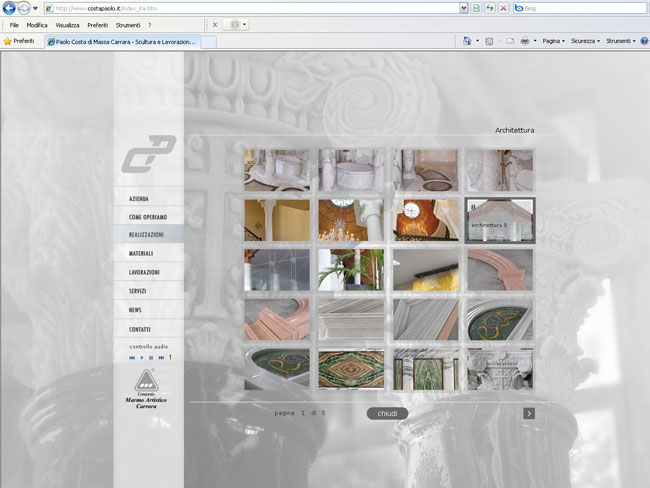Click the compatibility view icon
The height and width of the screenshot is (488, 650).
(476, 8)
